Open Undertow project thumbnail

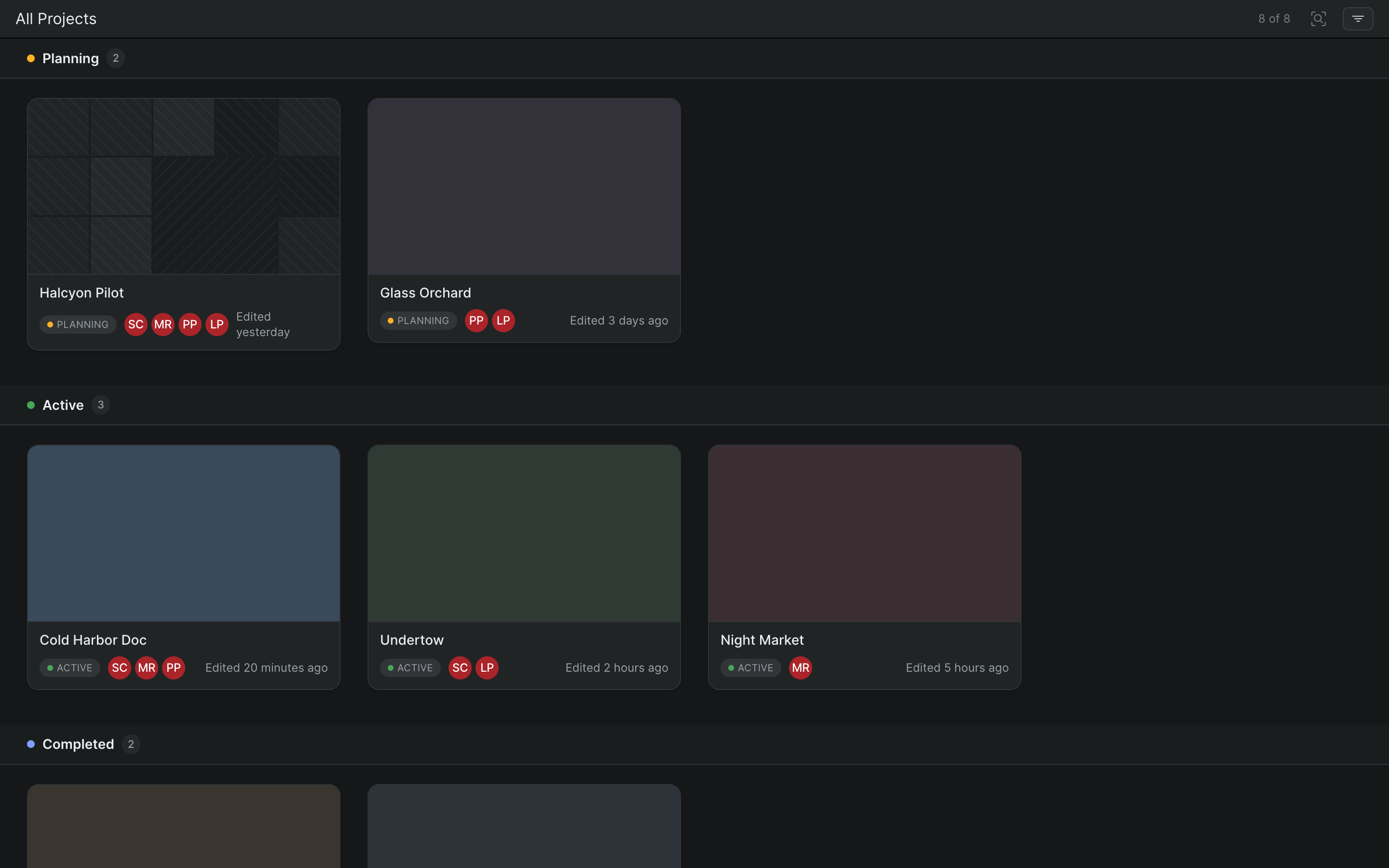[x=524, y=533]
